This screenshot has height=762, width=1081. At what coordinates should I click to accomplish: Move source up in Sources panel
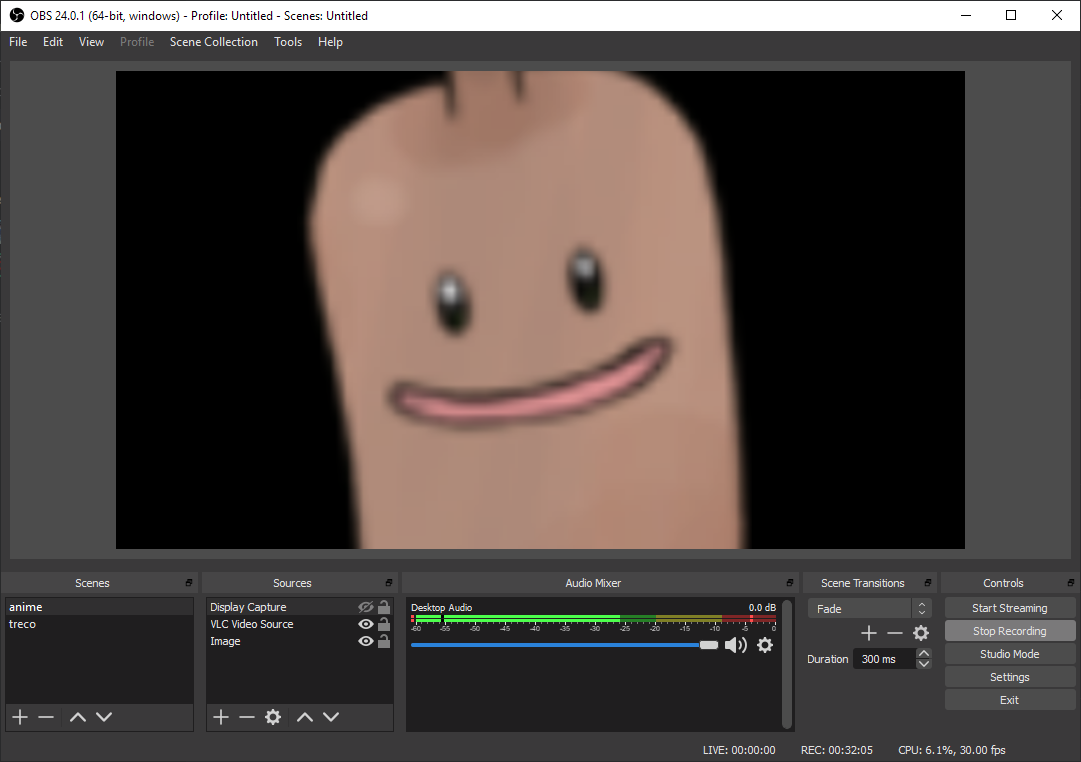point(305,717)
